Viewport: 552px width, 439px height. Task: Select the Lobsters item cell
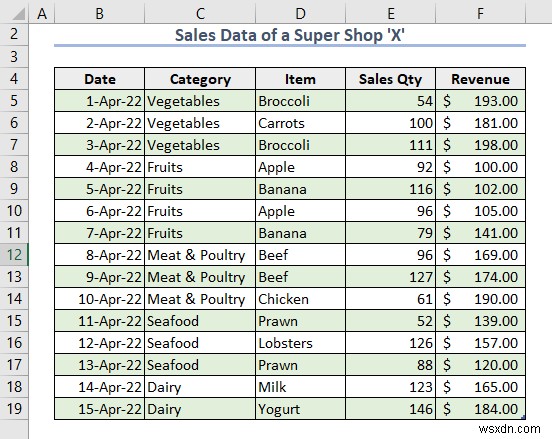pyautogui.click(x=300, y=343)
